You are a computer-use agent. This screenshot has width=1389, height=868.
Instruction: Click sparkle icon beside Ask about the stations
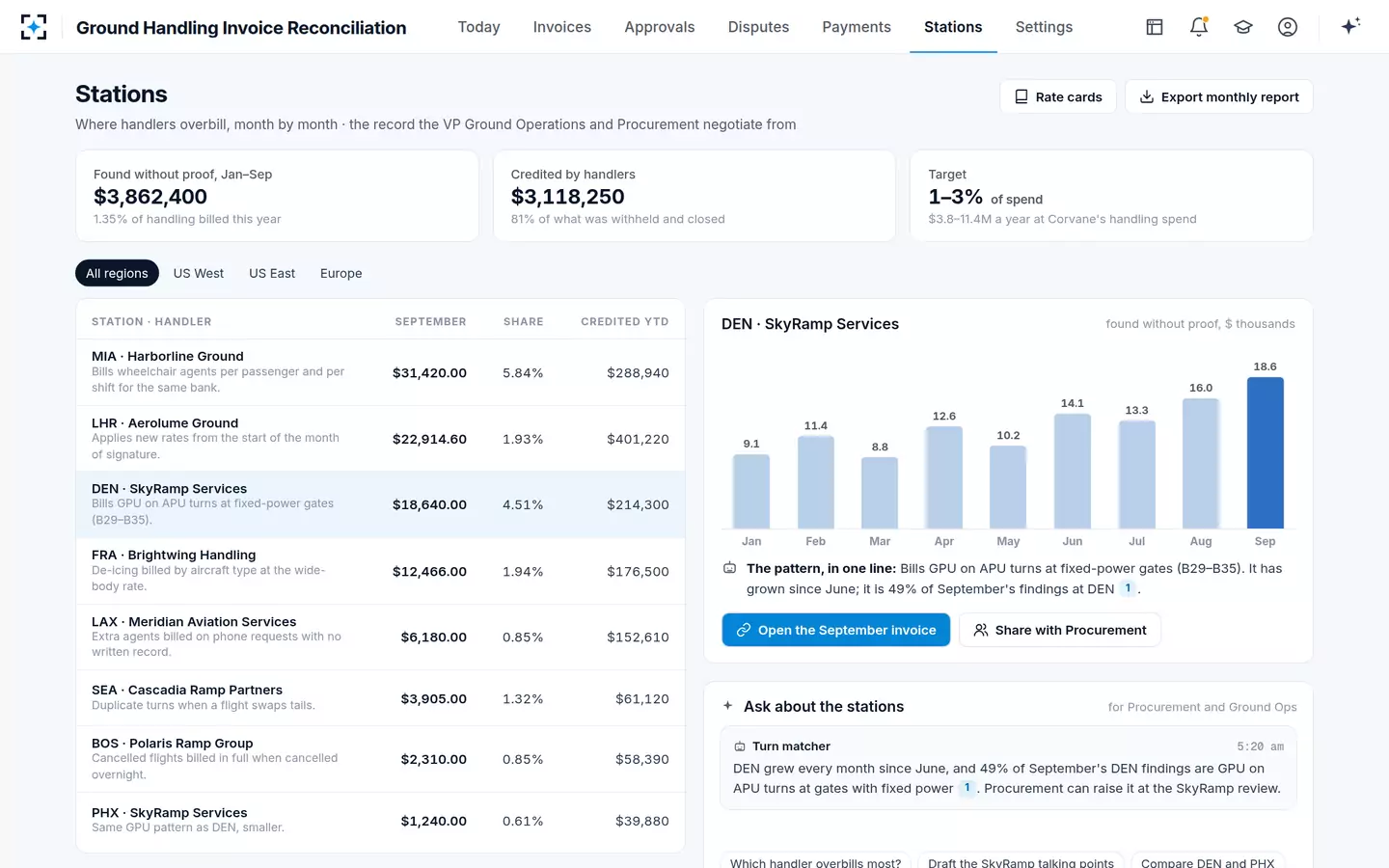click(x=728, y=706)
